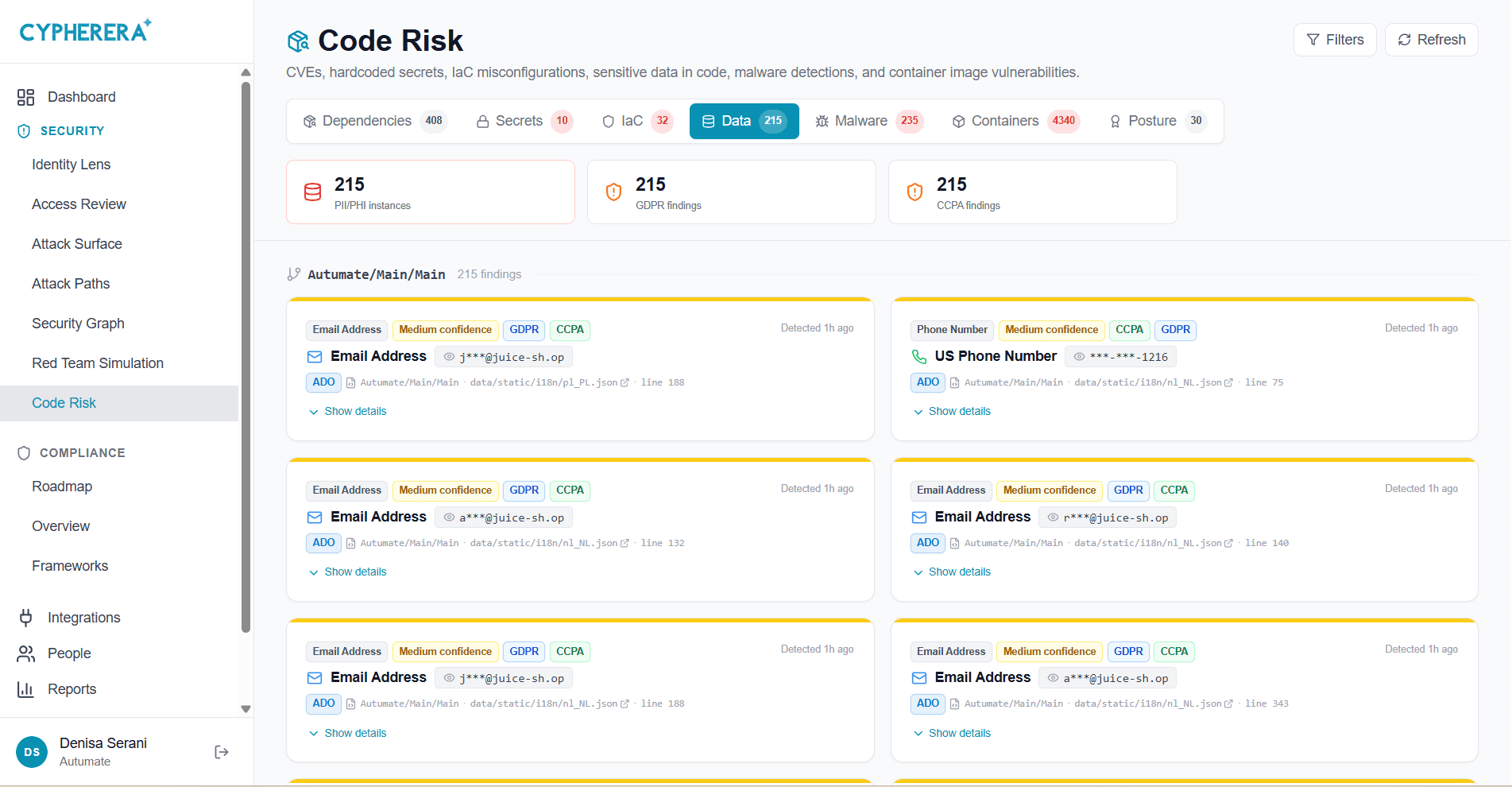The image size is (1512, 787).
Task: Click the branch icon beside Autumate/Main/Main
Action: [x=294, y=274]
